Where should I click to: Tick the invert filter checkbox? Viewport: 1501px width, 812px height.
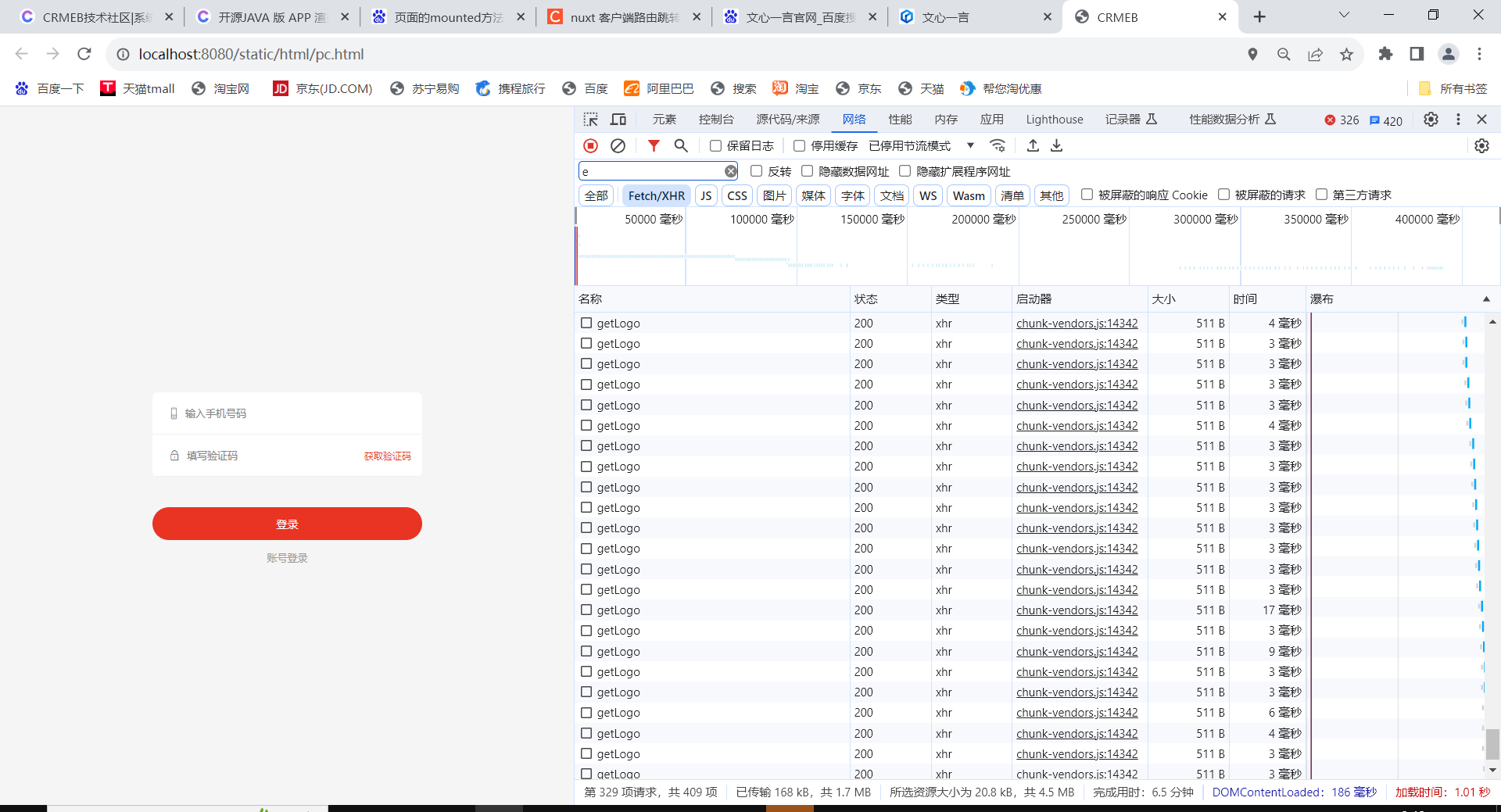tap(756, 171)
